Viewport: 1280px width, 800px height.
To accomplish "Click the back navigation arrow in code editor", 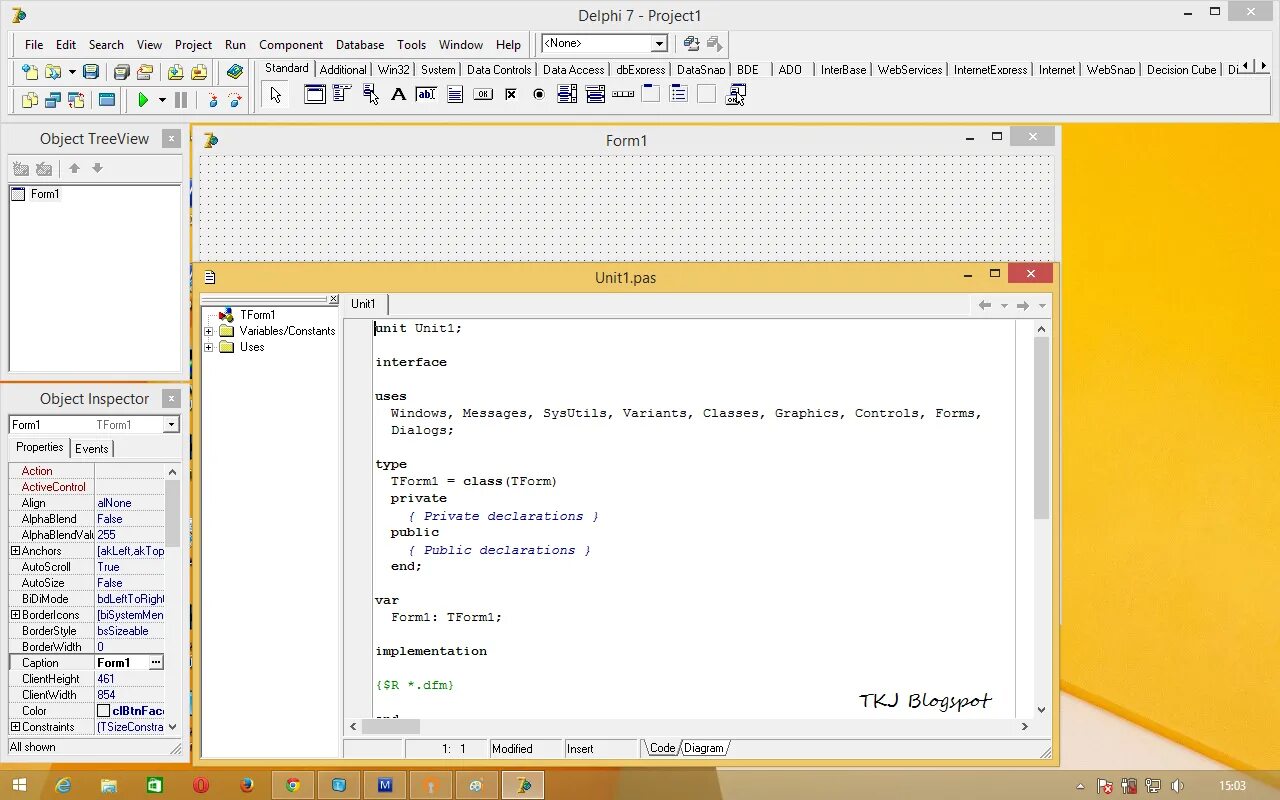I will tap(985, 305).
